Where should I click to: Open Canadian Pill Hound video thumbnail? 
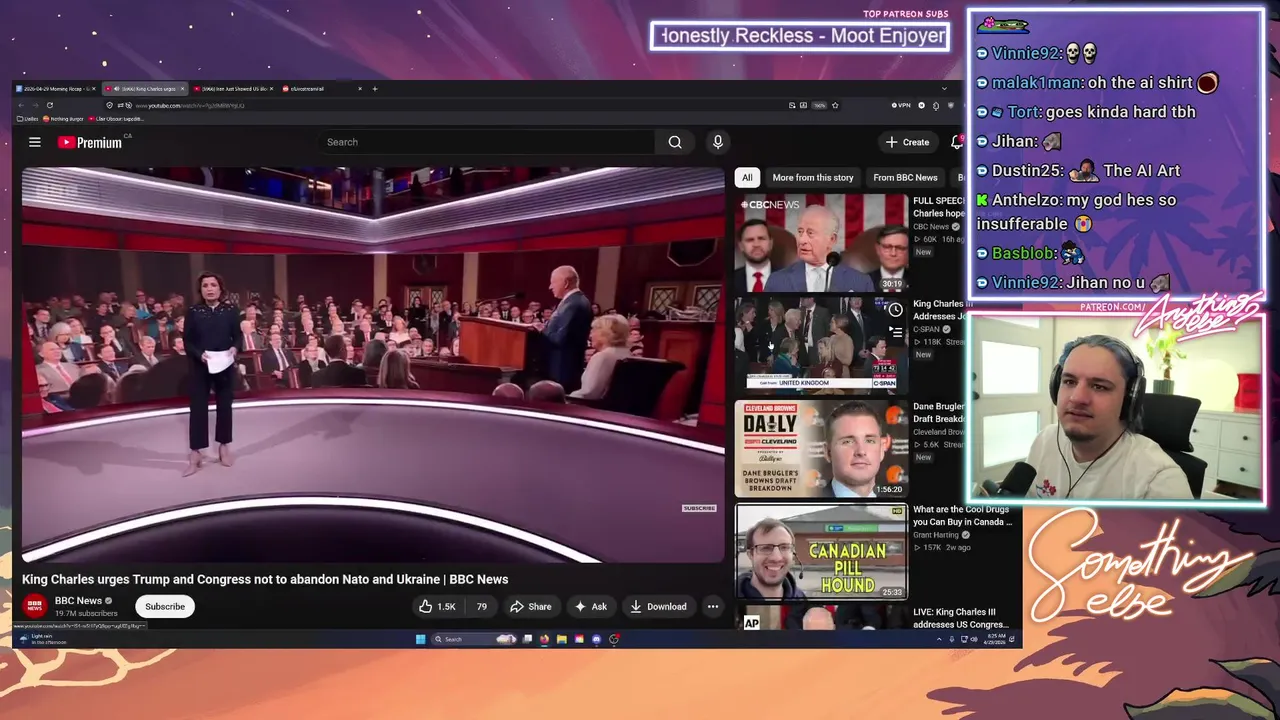tap(821, 552)
